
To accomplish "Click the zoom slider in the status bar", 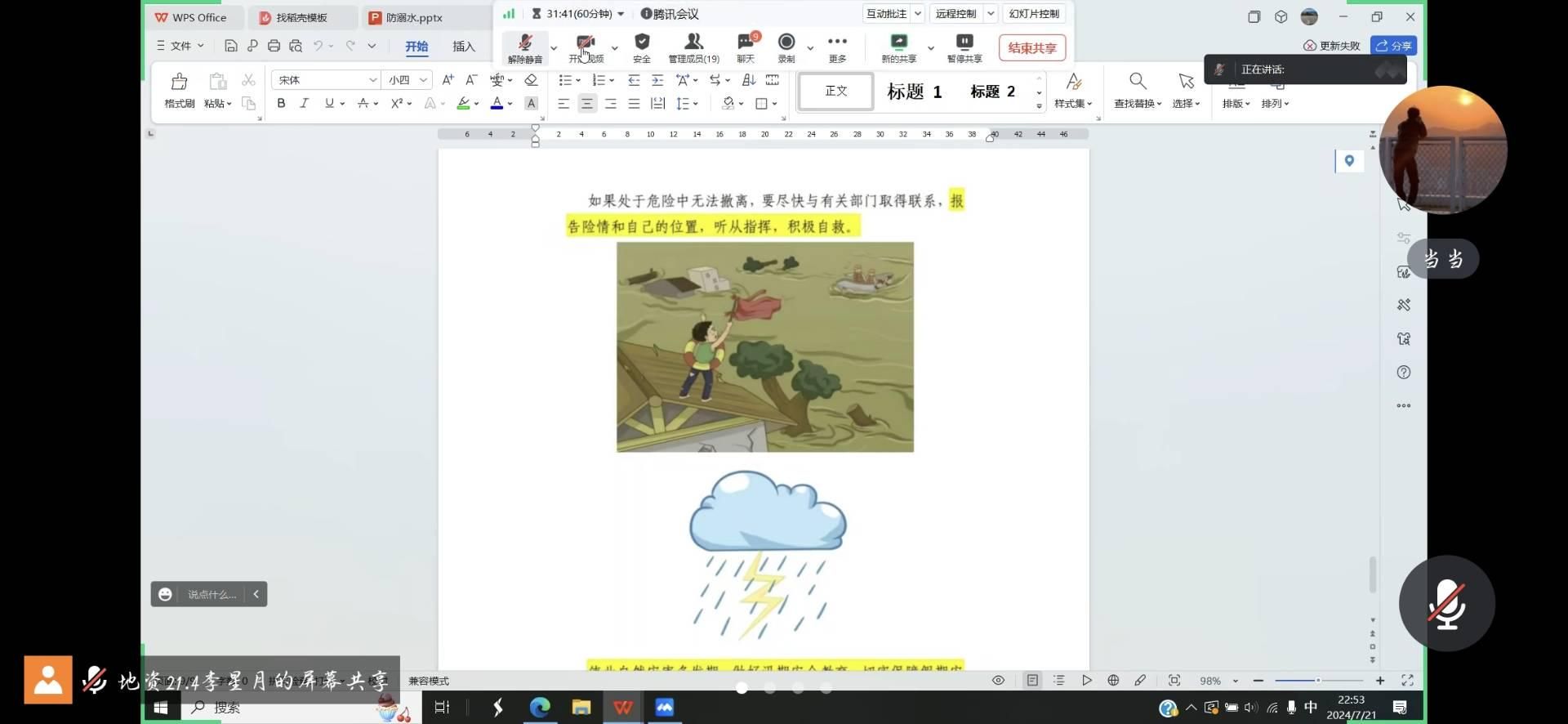I will pos(1318,681).
